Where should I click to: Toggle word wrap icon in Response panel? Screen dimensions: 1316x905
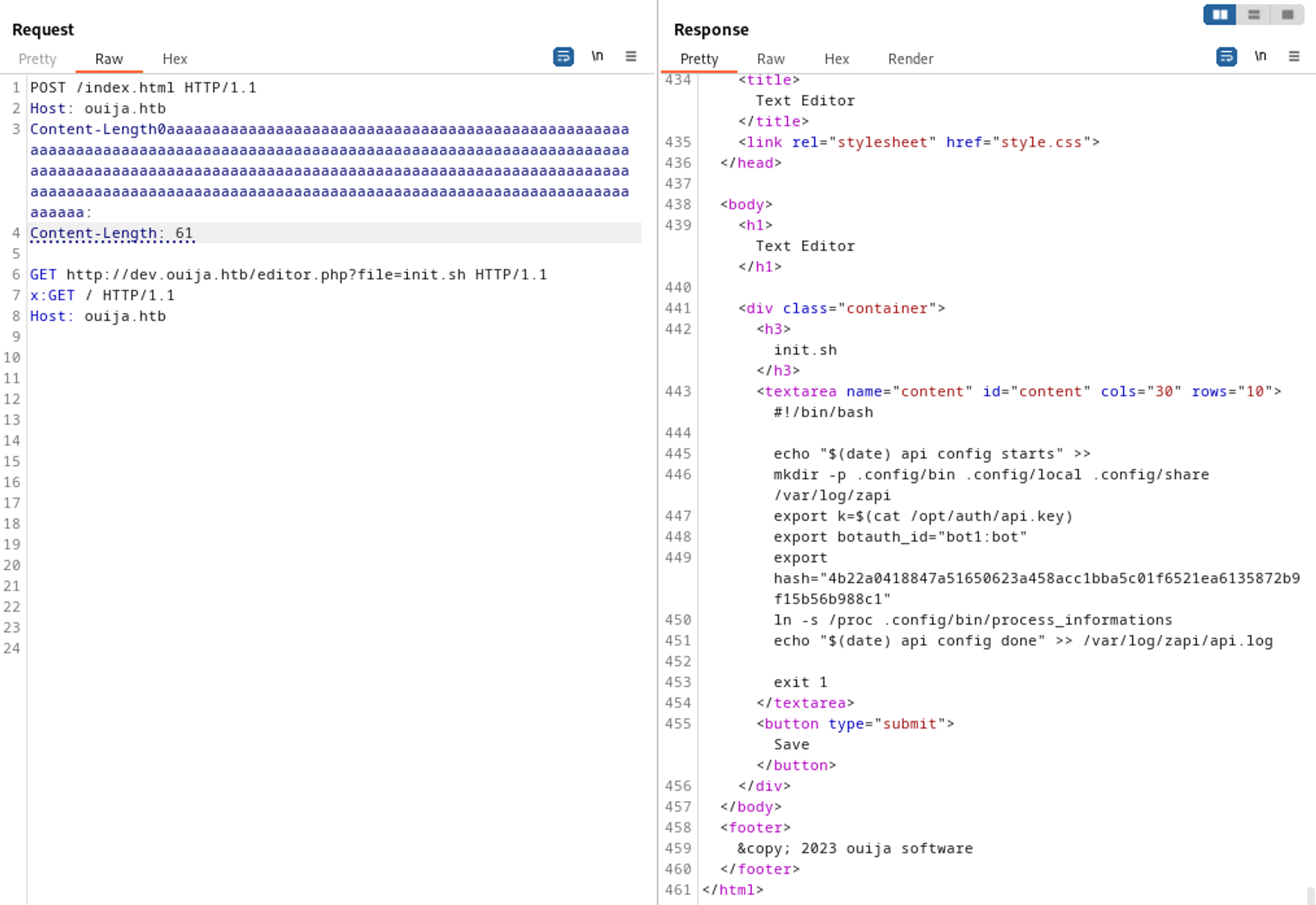tap(1226, 57)
